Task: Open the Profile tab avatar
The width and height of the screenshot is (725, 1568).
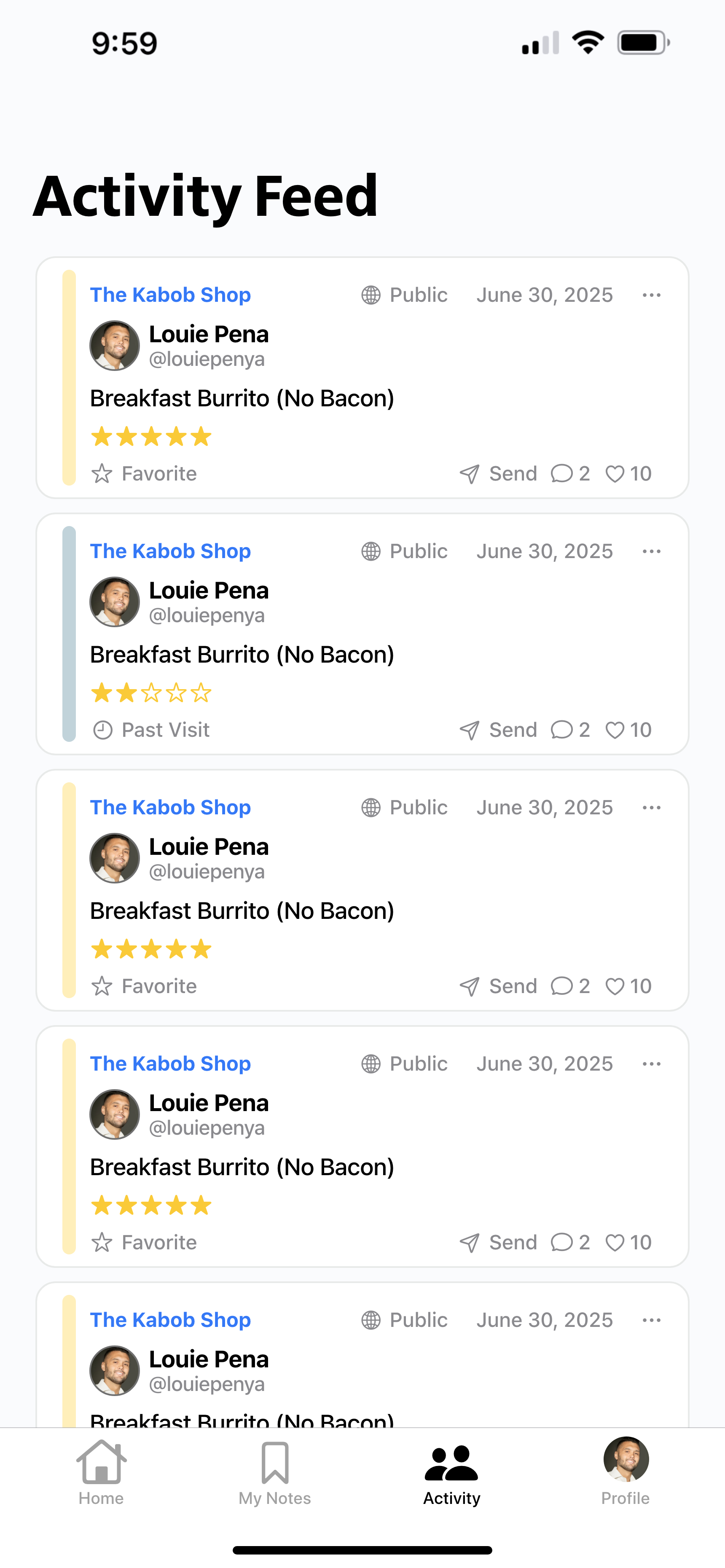Action: pyautogui.click(x=626, y=1459)
